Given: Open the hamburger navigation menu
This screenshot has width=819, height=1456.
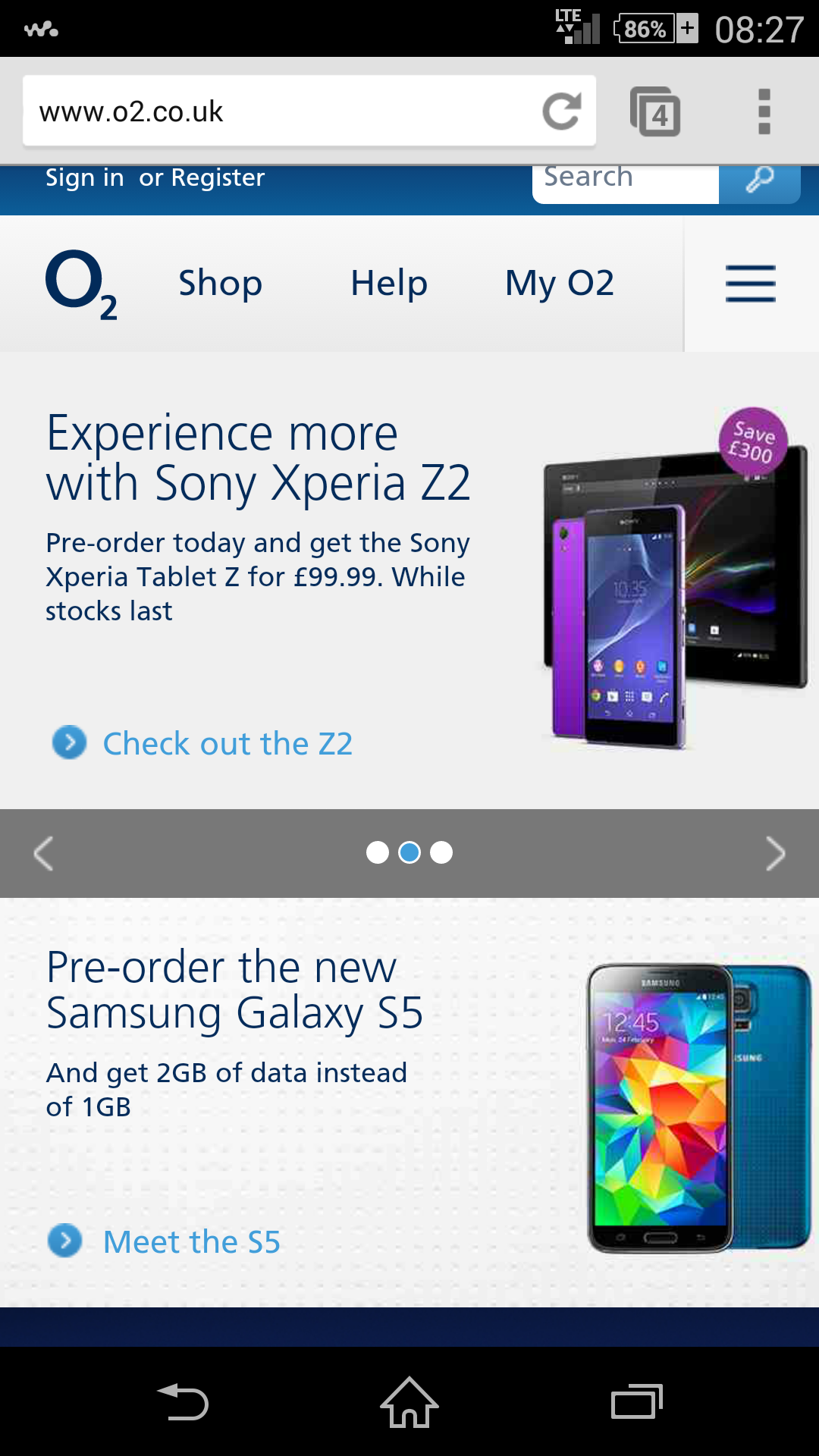Looking at the screenshot, I should (x=751, y=284).
